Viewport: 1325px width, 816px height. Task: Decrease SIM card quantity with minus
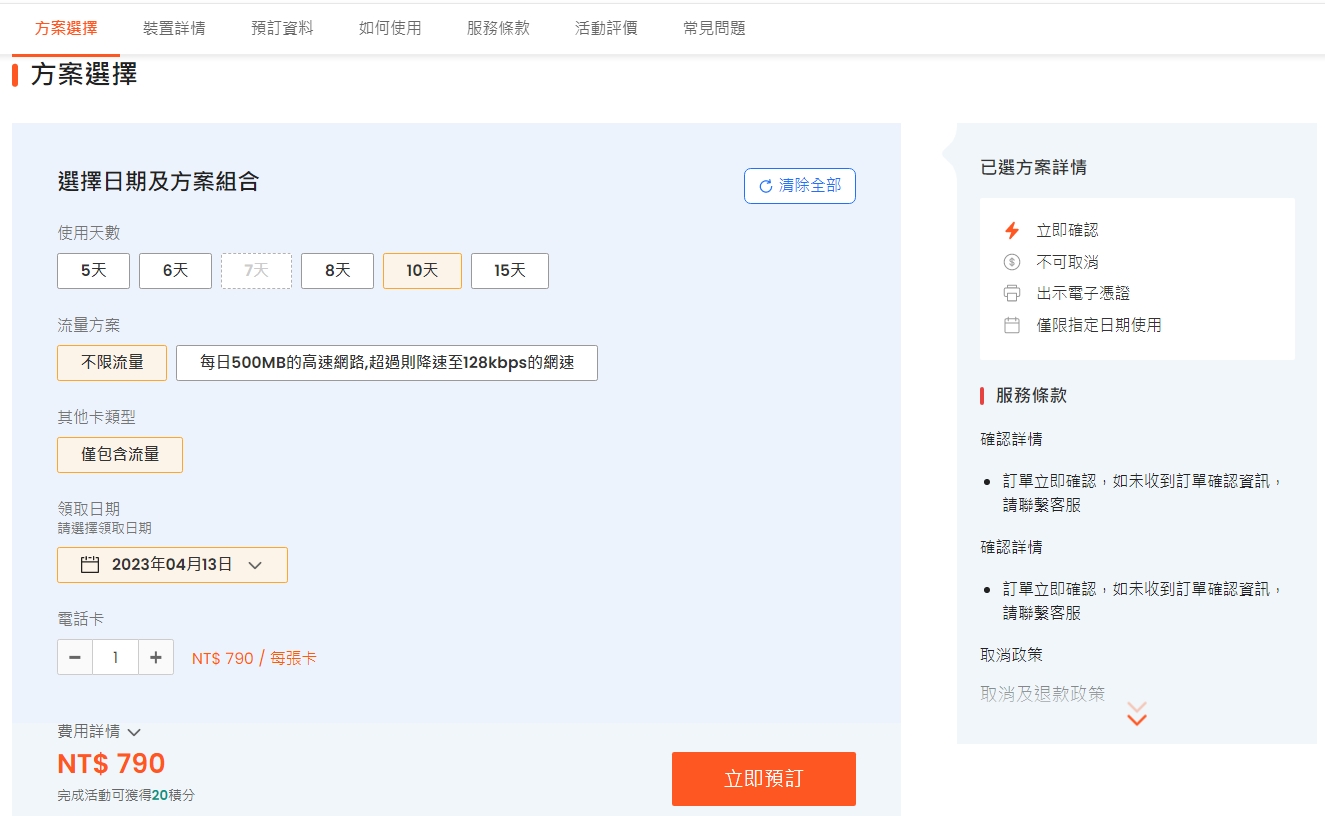pyautogui.click(x=75, y=657)
